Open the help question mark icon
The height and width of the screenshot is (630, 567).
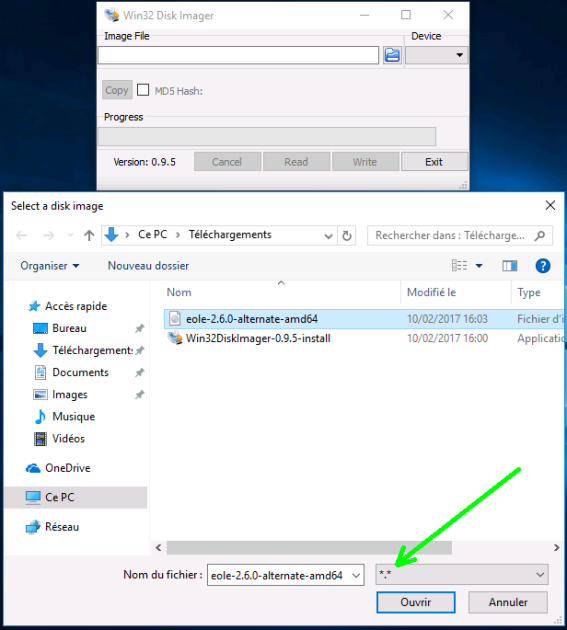coord(542,266)
